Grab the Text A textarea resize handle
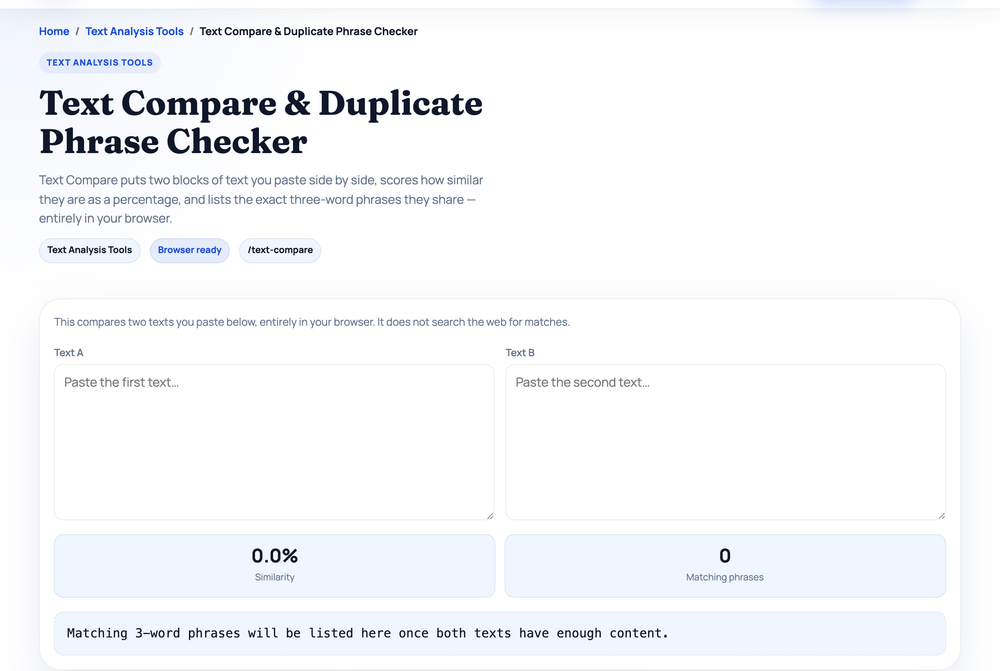Screen dimensions: 1000x671 click(x=490, y=515)
